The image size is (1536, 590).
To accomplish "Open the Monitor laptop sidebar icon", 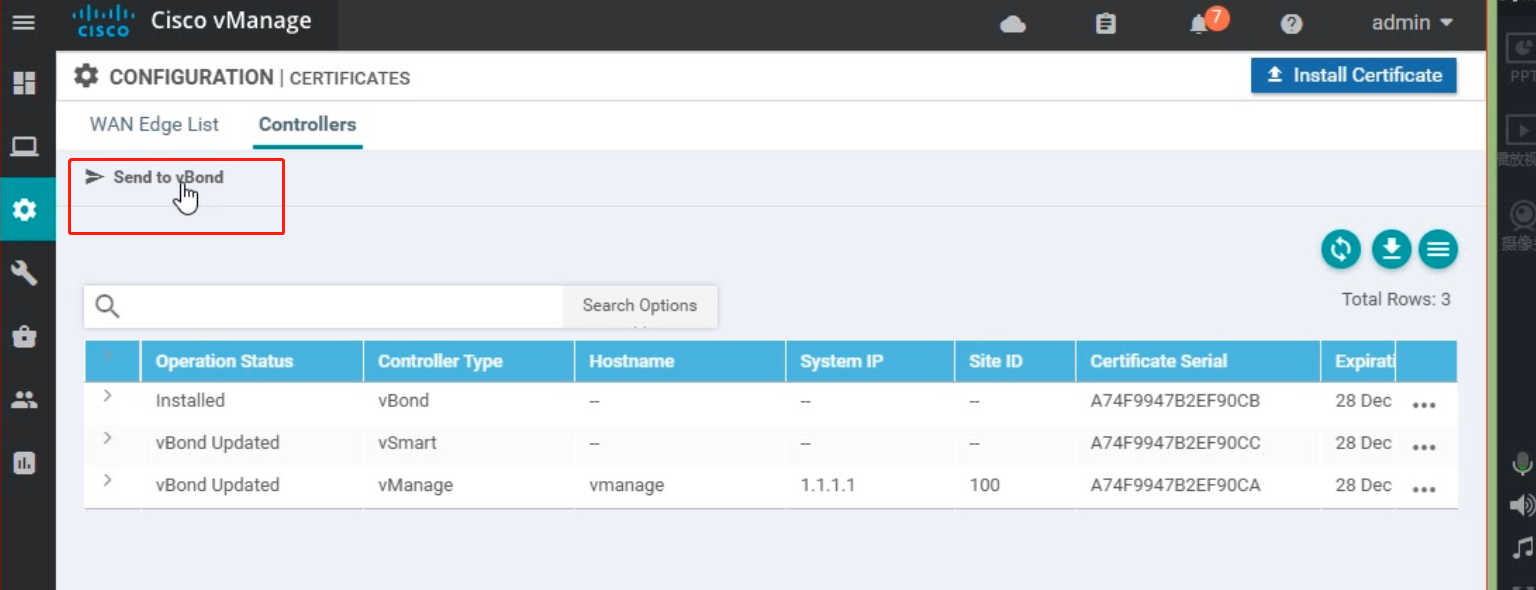I will (24, 147).
